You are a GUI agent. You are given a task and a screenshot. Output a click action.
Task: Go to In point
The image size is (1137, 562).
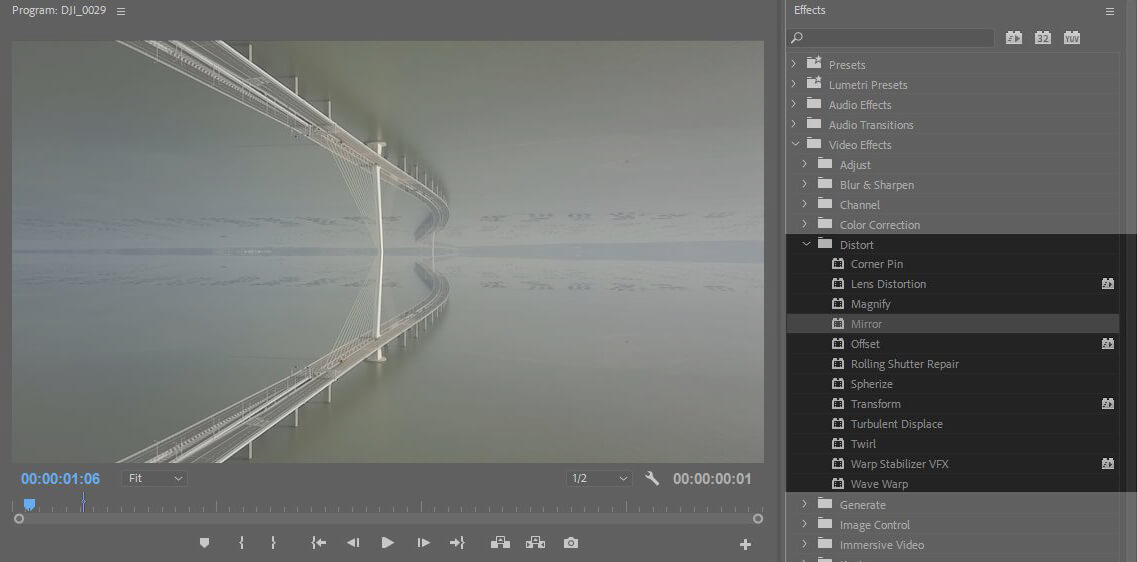[x=318, y=542]
